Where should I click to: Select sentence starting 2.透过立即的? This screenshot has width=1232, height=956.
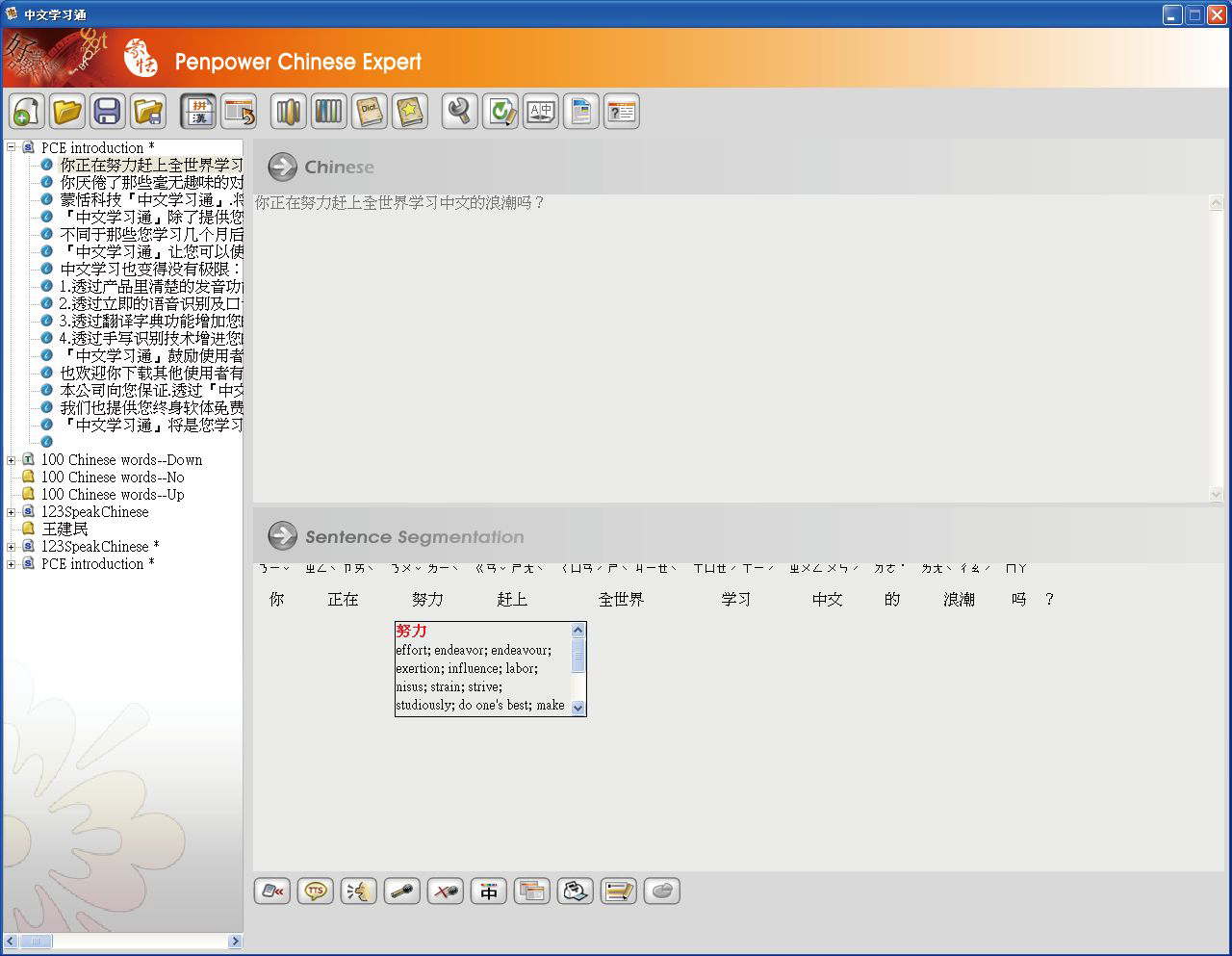click(x=151, y=303)
